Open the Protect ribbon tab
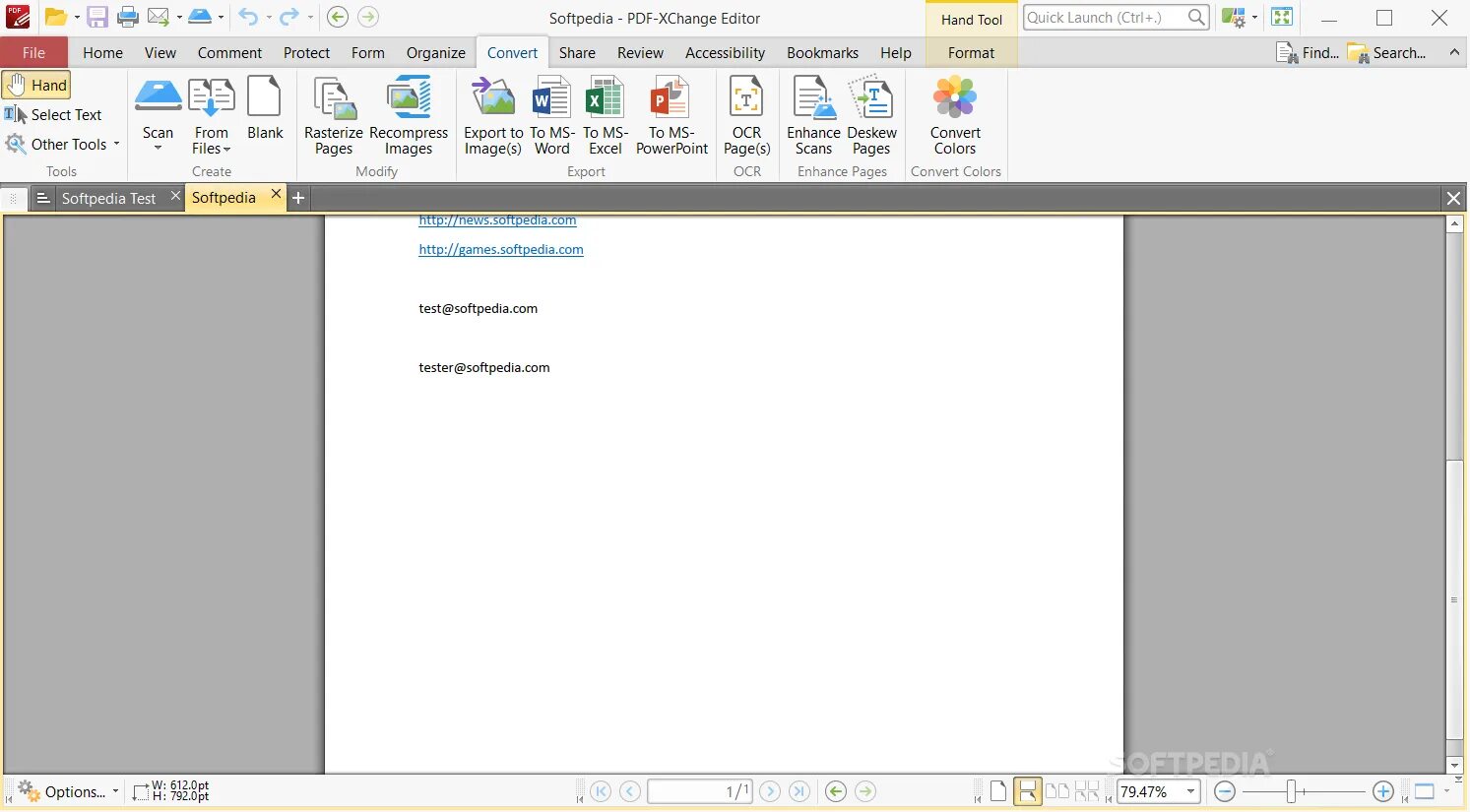Viewport: 1470px width, 812px height. 306,53
